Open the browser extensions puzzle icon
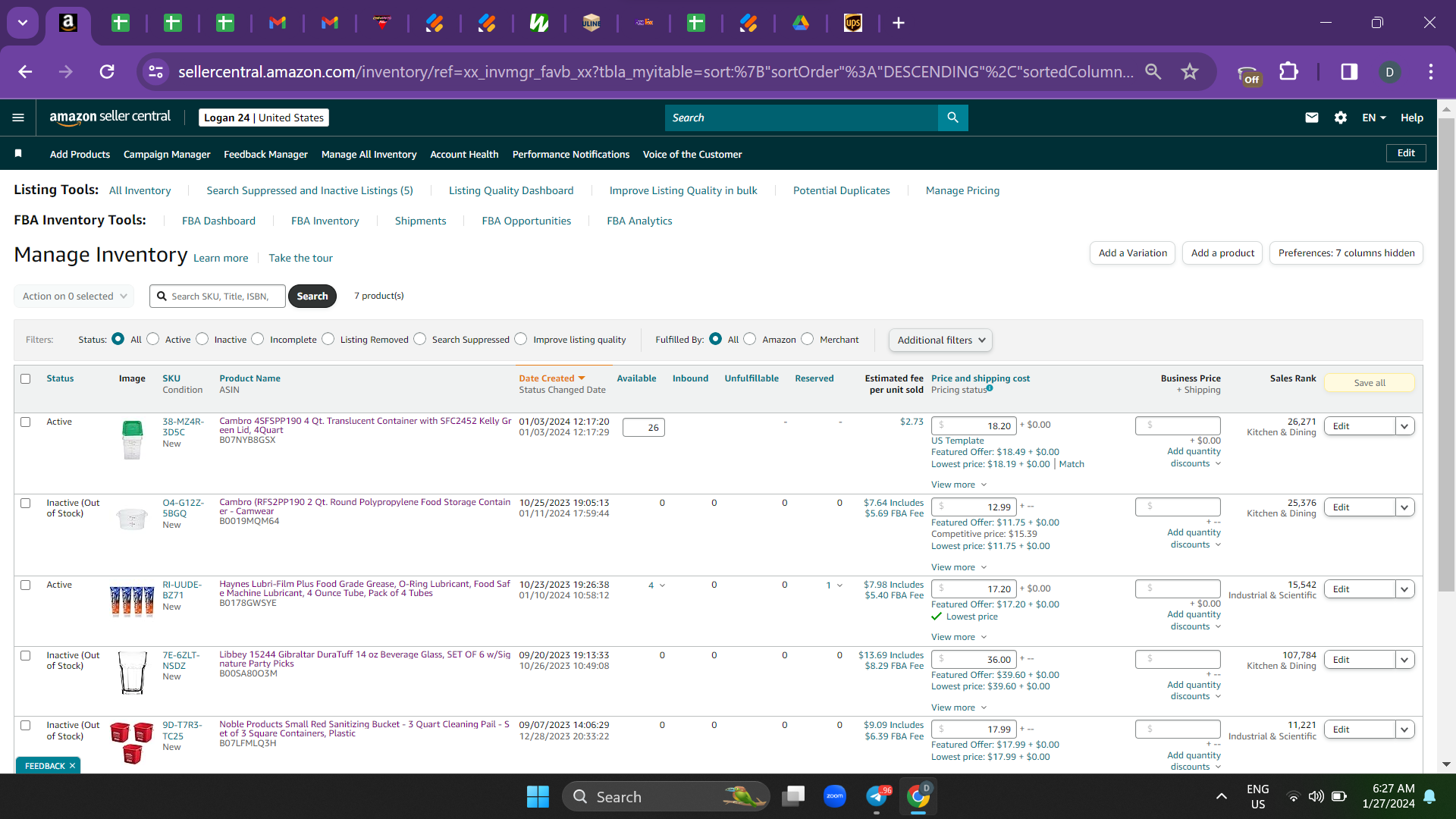1456x819 pixels. pyautogui.click(x=1288, y=71)
